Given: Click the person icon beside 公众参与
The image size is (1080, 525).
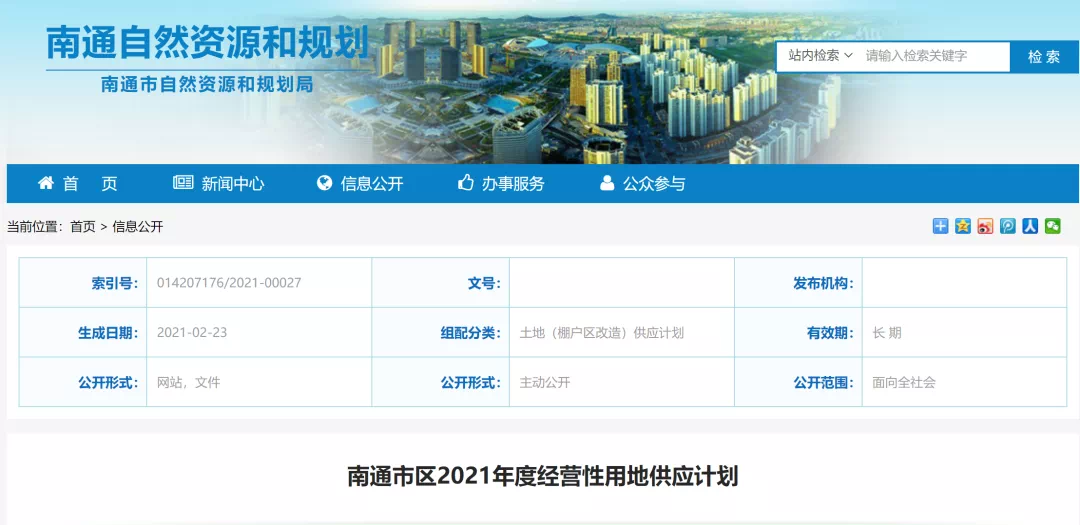Looking at the screenshot, I should (x=606, y=183).
